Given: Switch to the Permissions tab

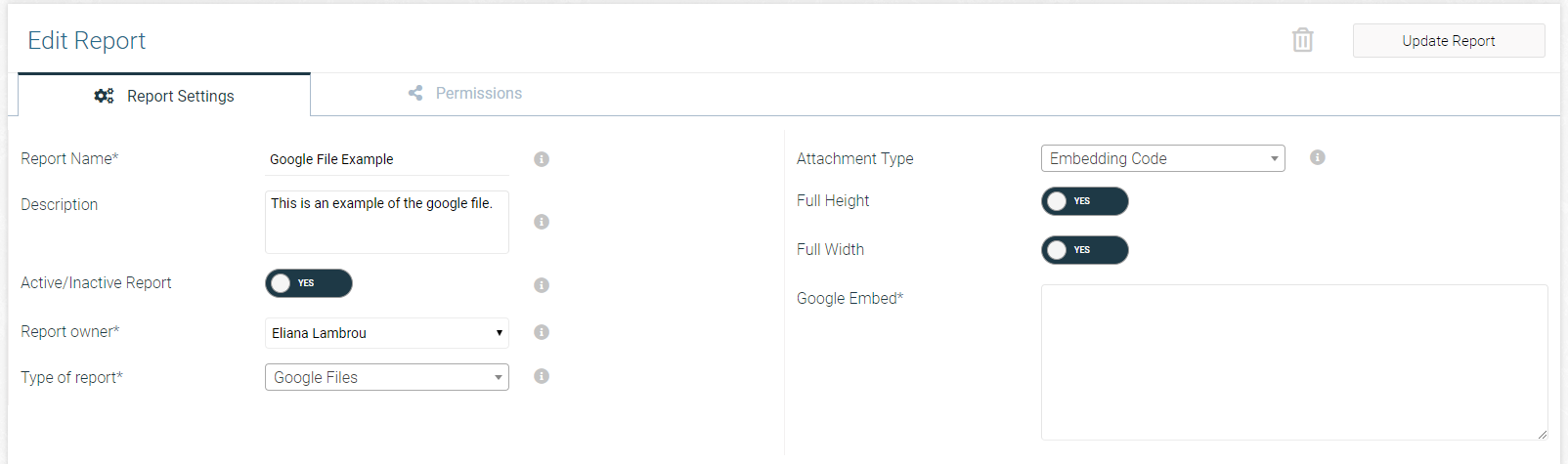Looking at the screenshot, I should pos(464,94).
